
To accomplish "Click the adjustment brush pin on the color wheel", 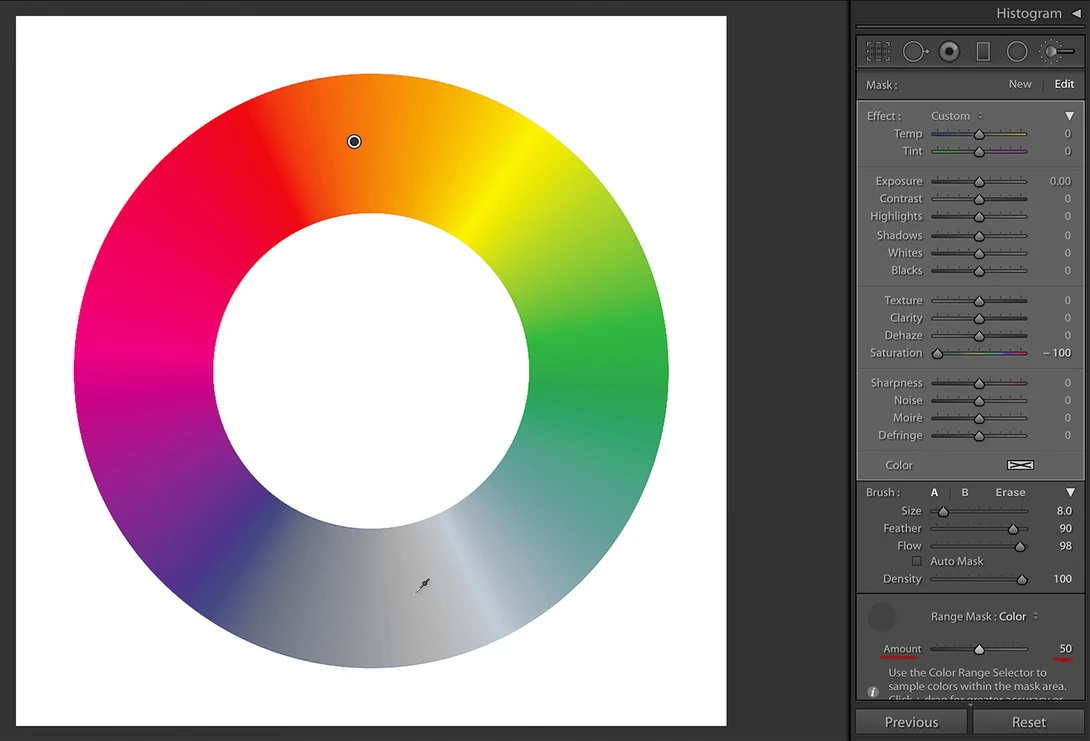I will coord(354,142).
